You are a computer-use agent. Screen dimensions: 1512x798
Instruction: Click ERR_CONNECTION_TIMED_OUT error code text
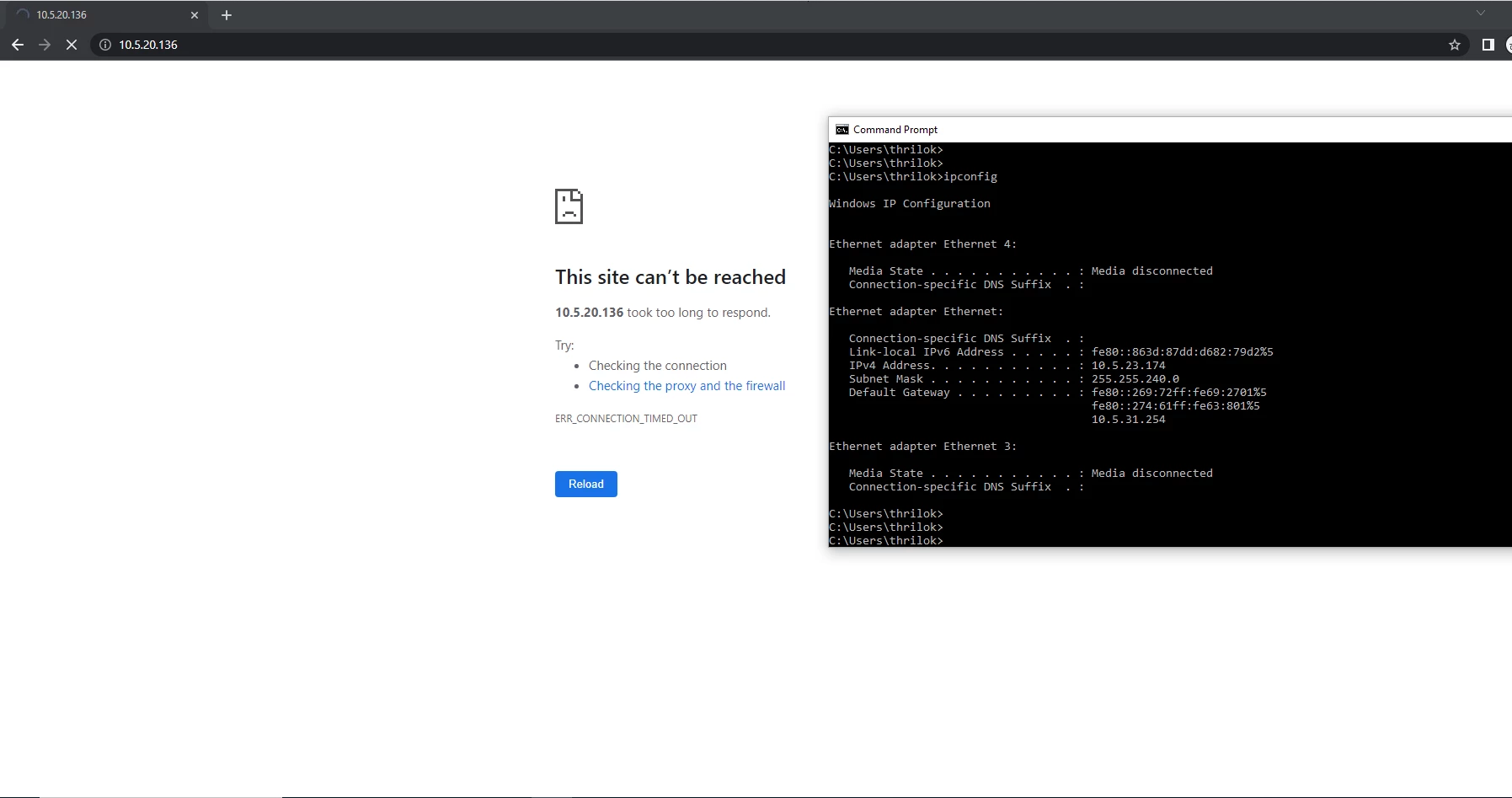626,419
